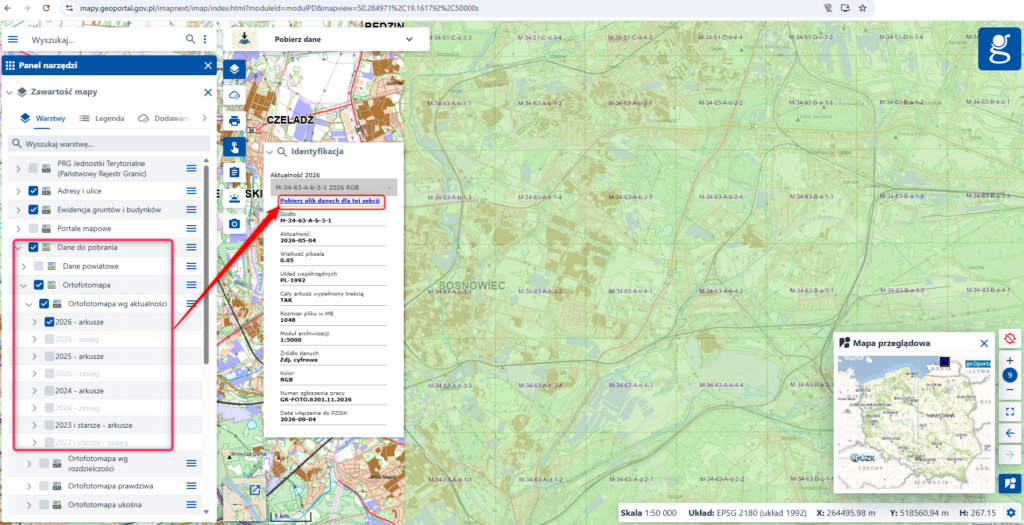Open layer menu for Adresy i ulice
Viewport: 1024px width, 525px height.
click(191, 191)
